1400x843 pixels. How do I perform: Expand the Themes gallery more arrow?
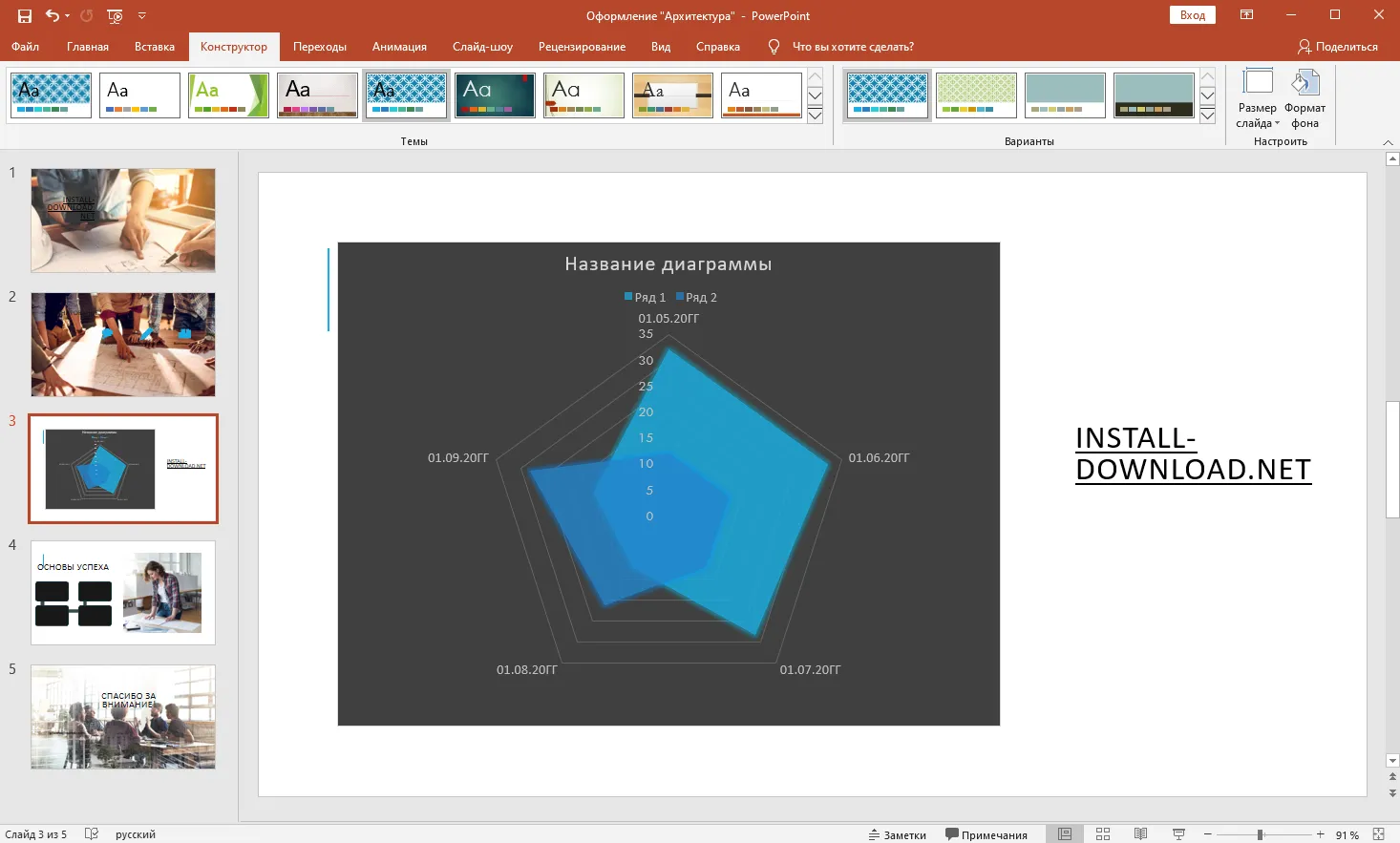[815, 116]
